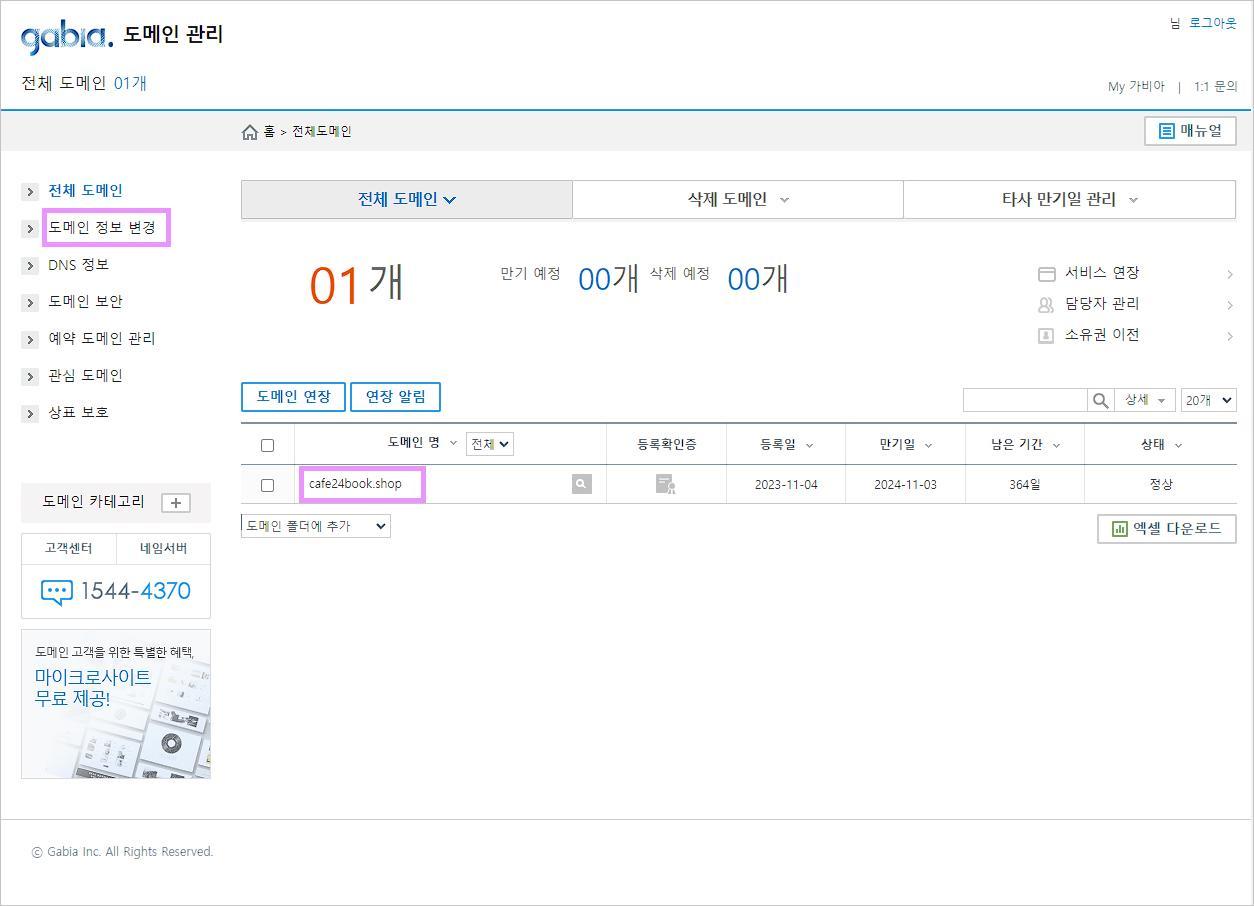Click the 만기 예정 00개 count
Screen dimensions: 1254x906
[608, 279]
